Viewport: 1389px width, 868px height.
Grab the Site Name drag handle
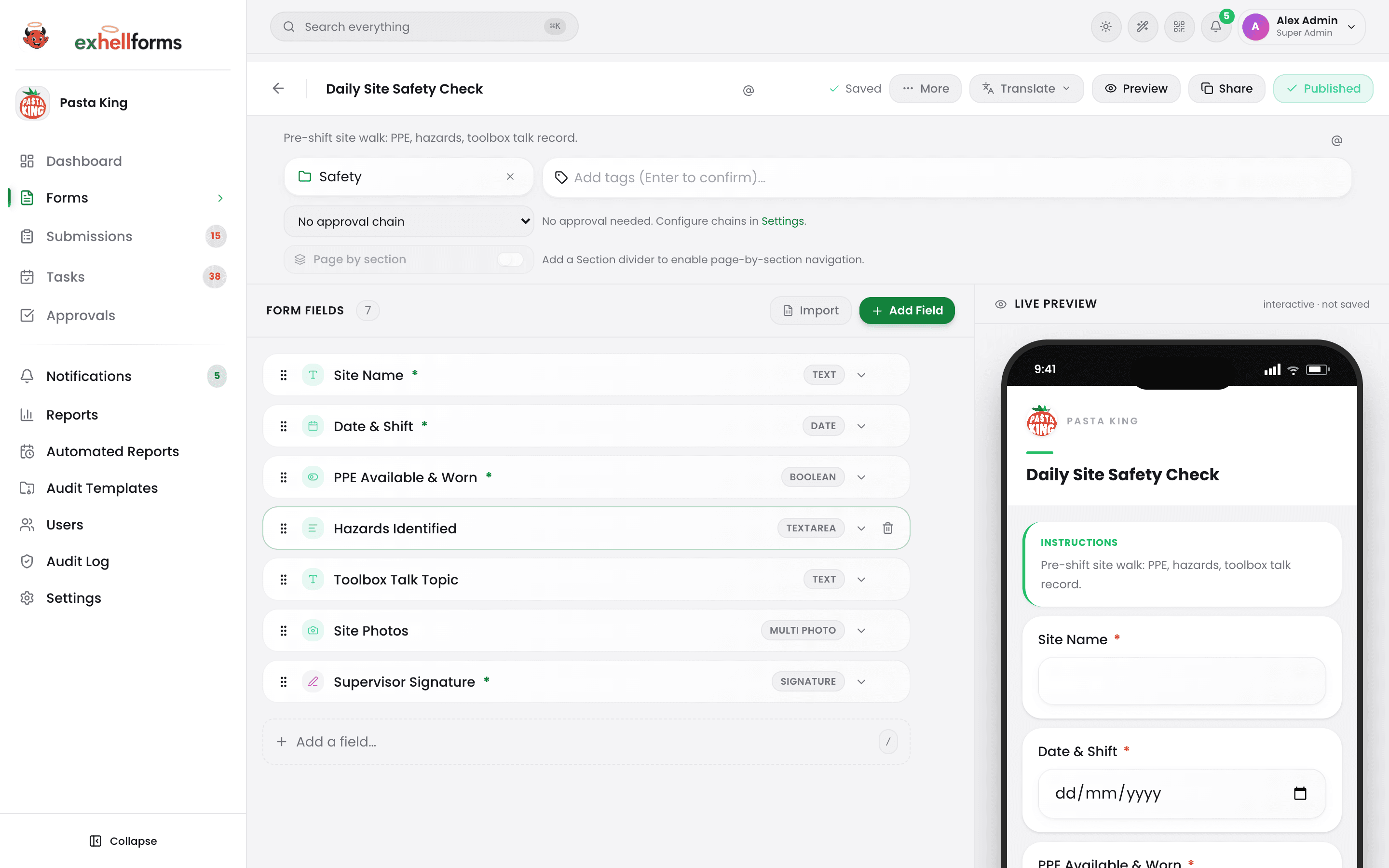pyautogui.click(x=284, y=375)
